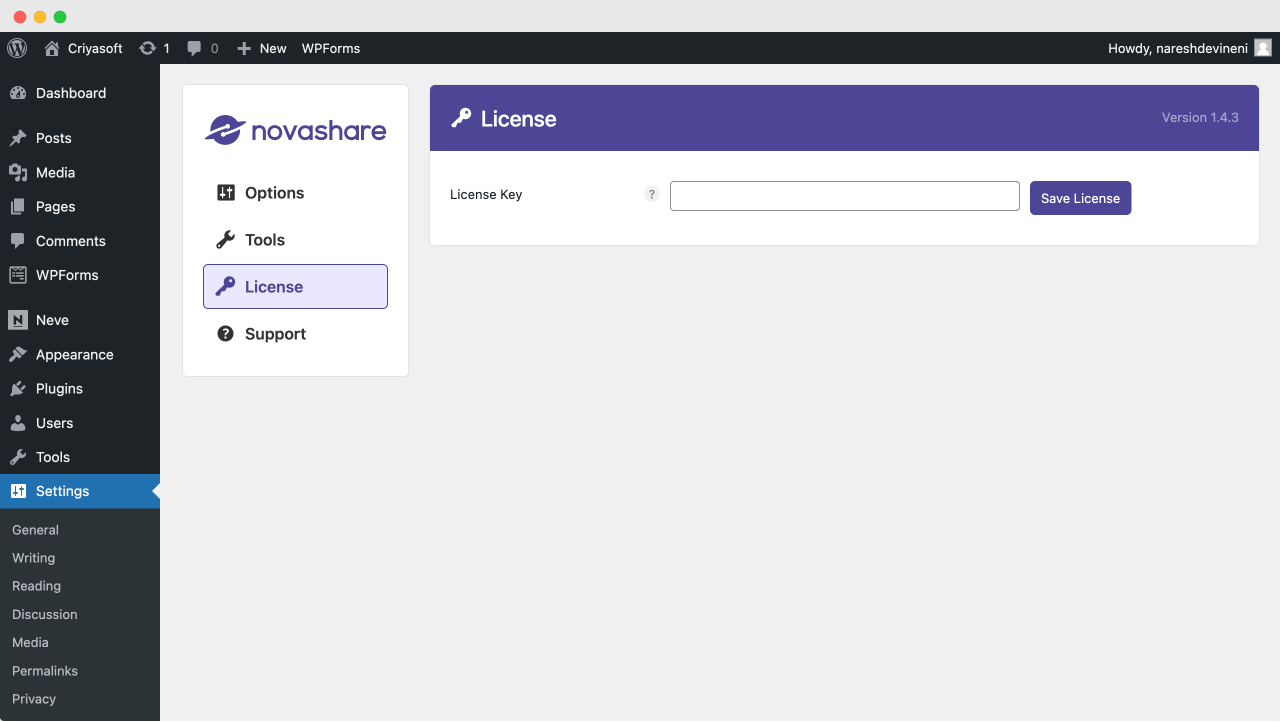This screenshot has width=1280, height=722.
Task: Click the plus icon next to New
Action: (244, 48)
